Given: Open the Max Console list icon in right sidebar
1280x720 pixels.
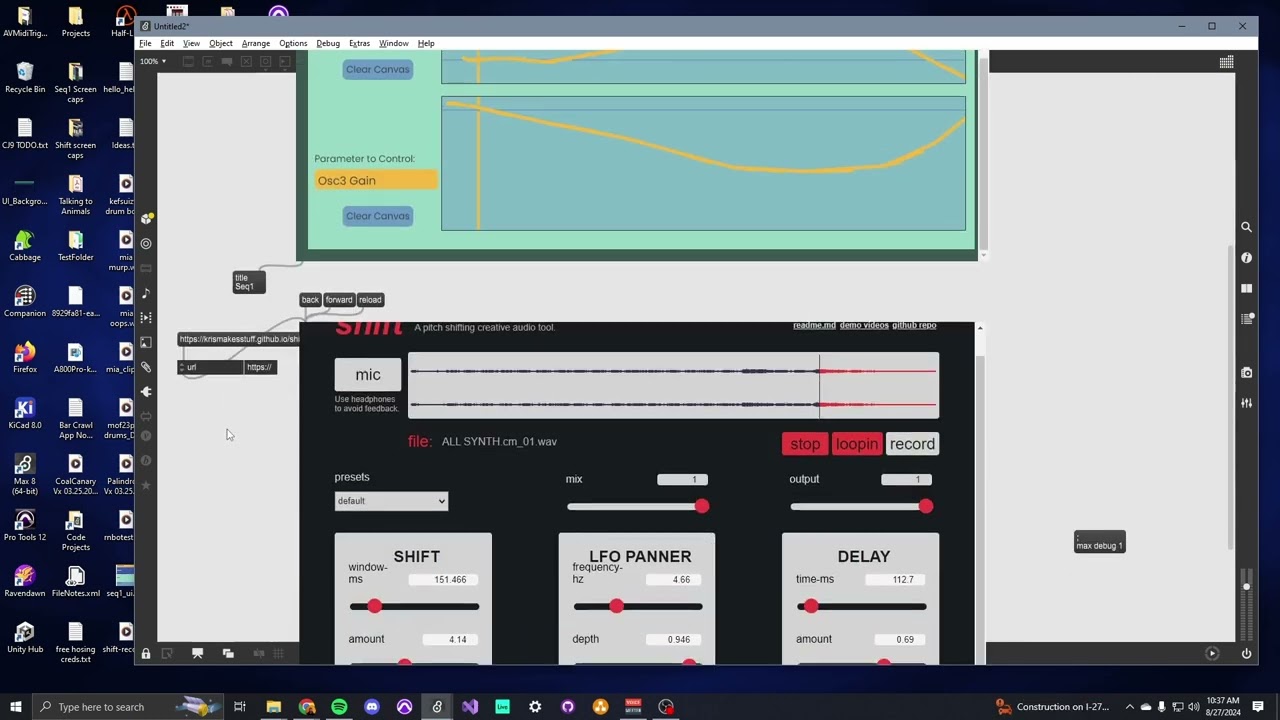Looking at the screenshot, I should 1246,319.
